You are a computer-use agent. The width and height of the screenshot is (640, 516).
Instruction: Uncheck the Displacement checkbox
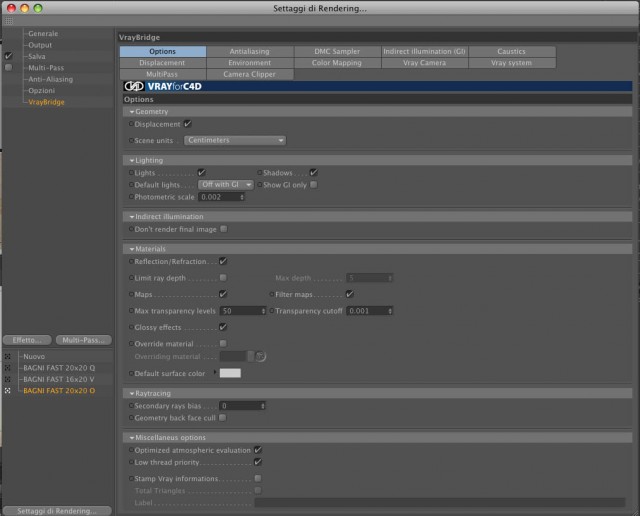coord(188,124)
